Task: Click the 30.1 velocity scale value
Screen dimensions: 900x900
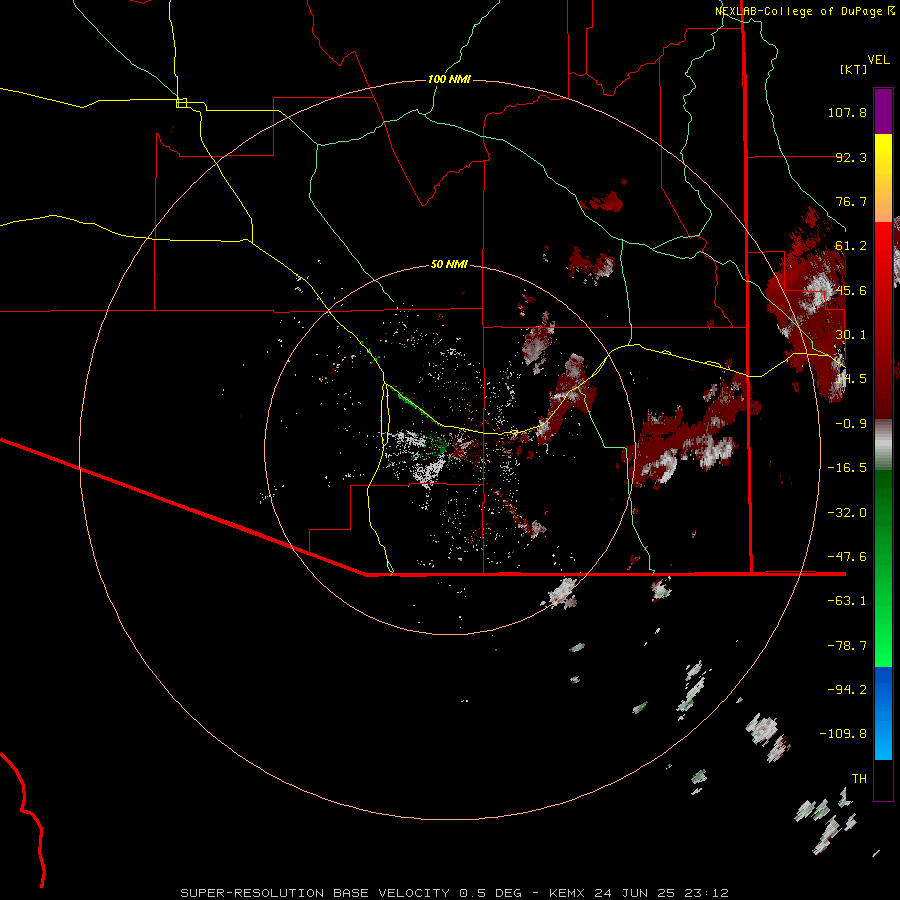Action: (851, 335)
